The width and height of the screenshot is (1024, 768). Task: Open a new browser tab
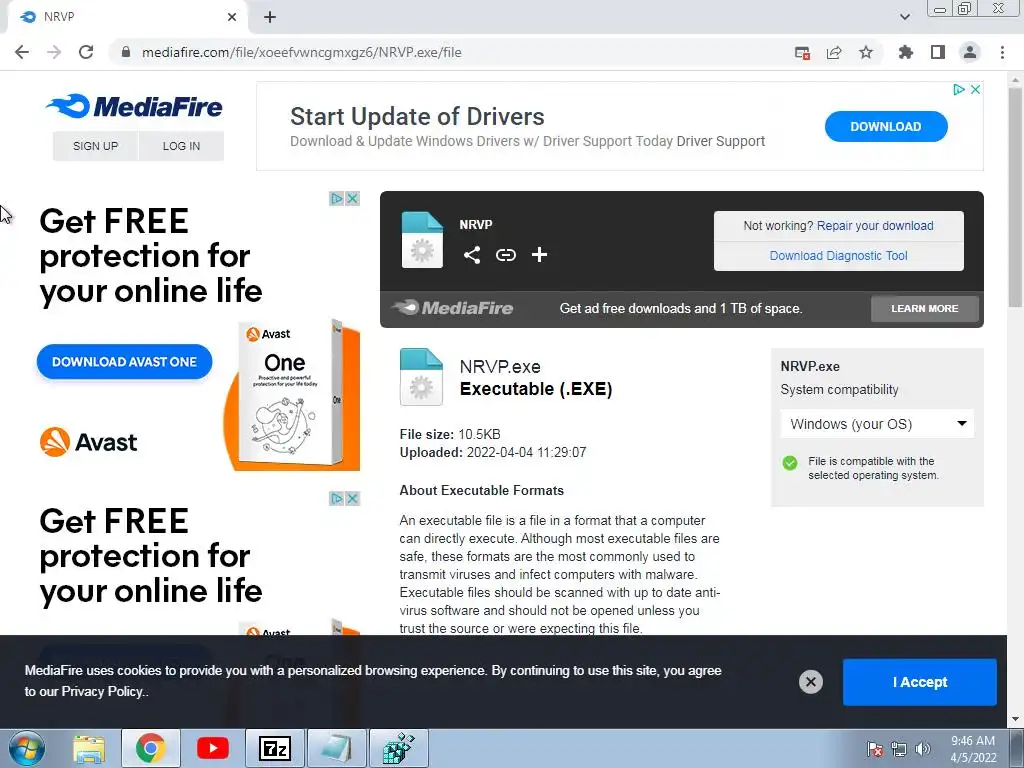270,17
